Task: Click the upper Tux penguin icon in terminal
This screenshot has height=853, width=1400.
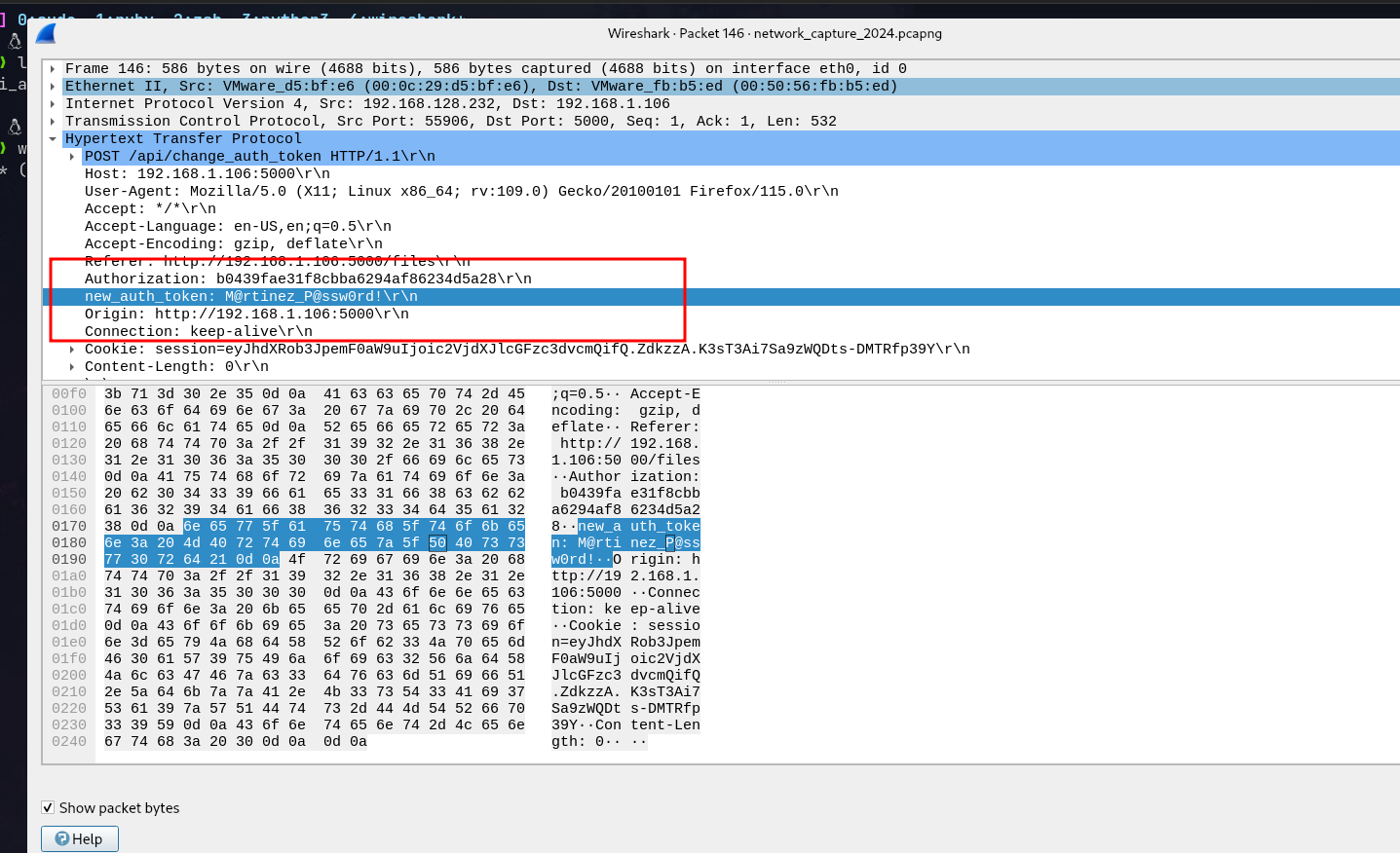Action: 15,41
